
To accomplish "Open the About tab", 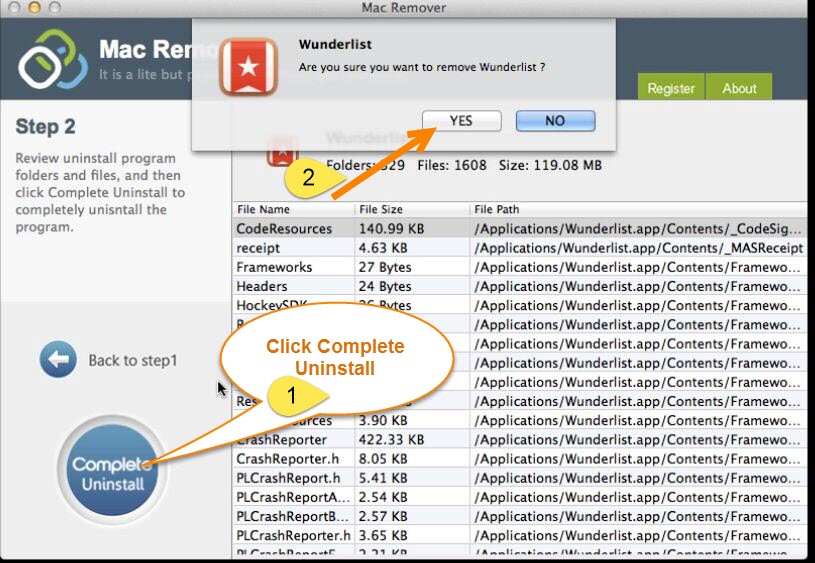I will pyautogui.click(x=739, y=87).
